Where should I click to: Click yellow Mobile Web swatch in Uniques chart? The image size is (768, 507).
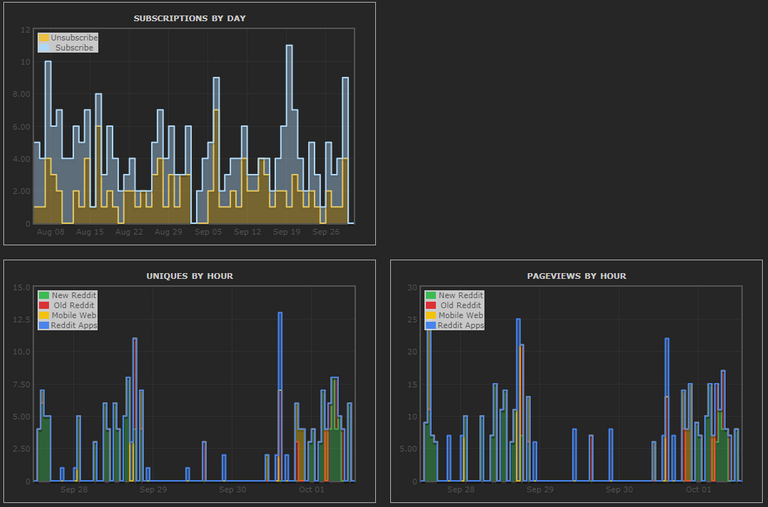click(x=44, y=315)
